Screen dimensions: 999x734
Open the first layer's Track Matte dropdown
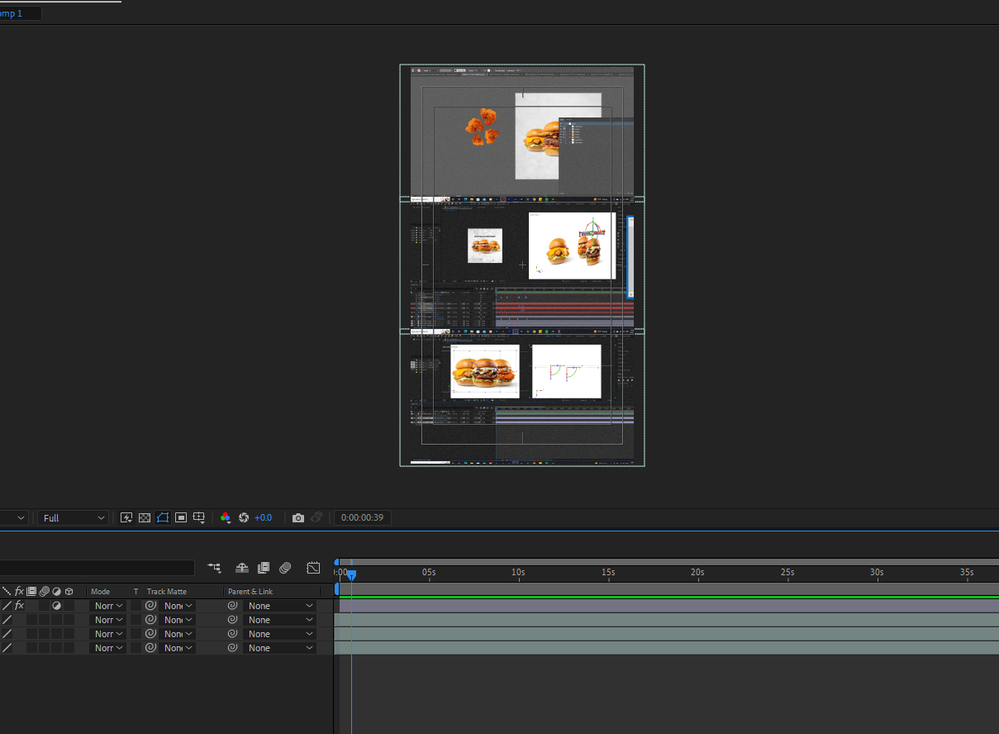click(x=178, y=605)
